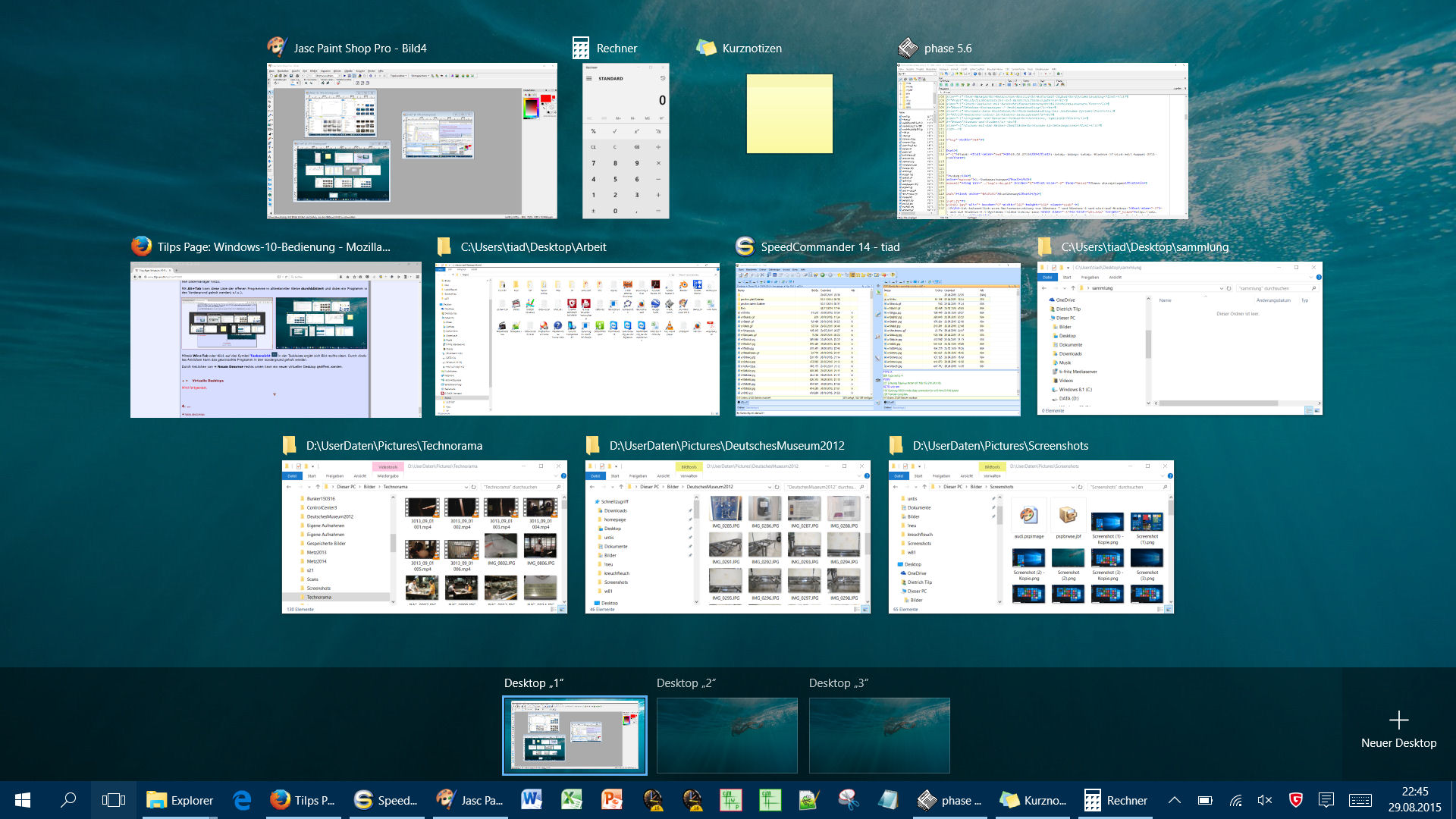
Task: Toggle the Task View taskbar button
Action: (114, 800)
